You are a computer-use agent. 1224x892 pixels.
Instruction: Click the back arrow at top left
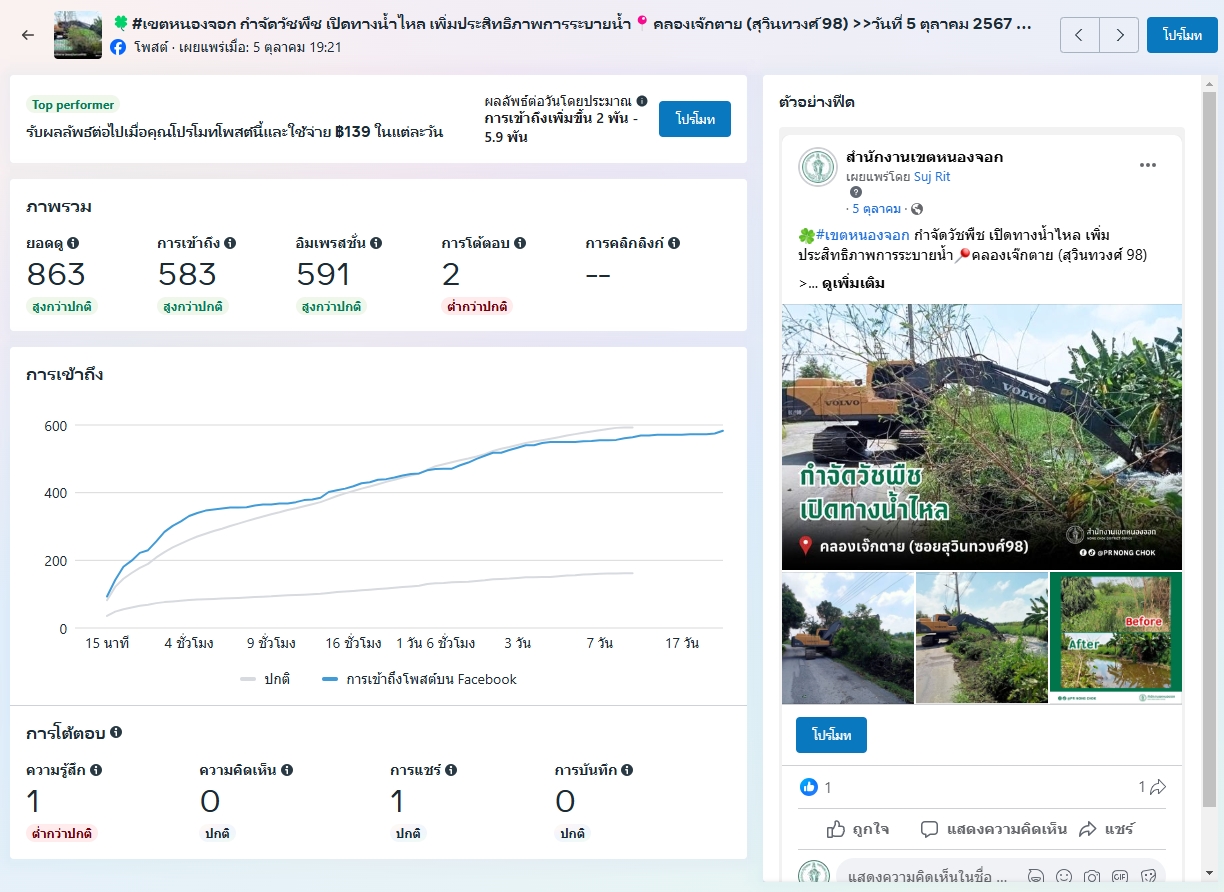[28, 35]
